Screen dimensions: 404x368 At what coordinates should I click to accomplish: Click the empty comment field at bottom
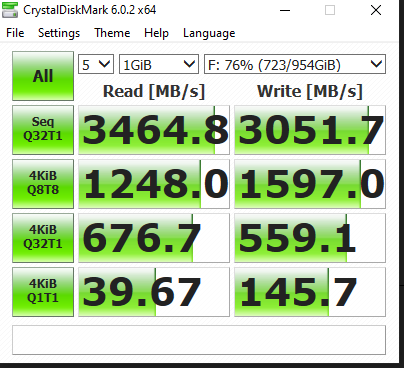pyautogui.click(x=199, y=340)
